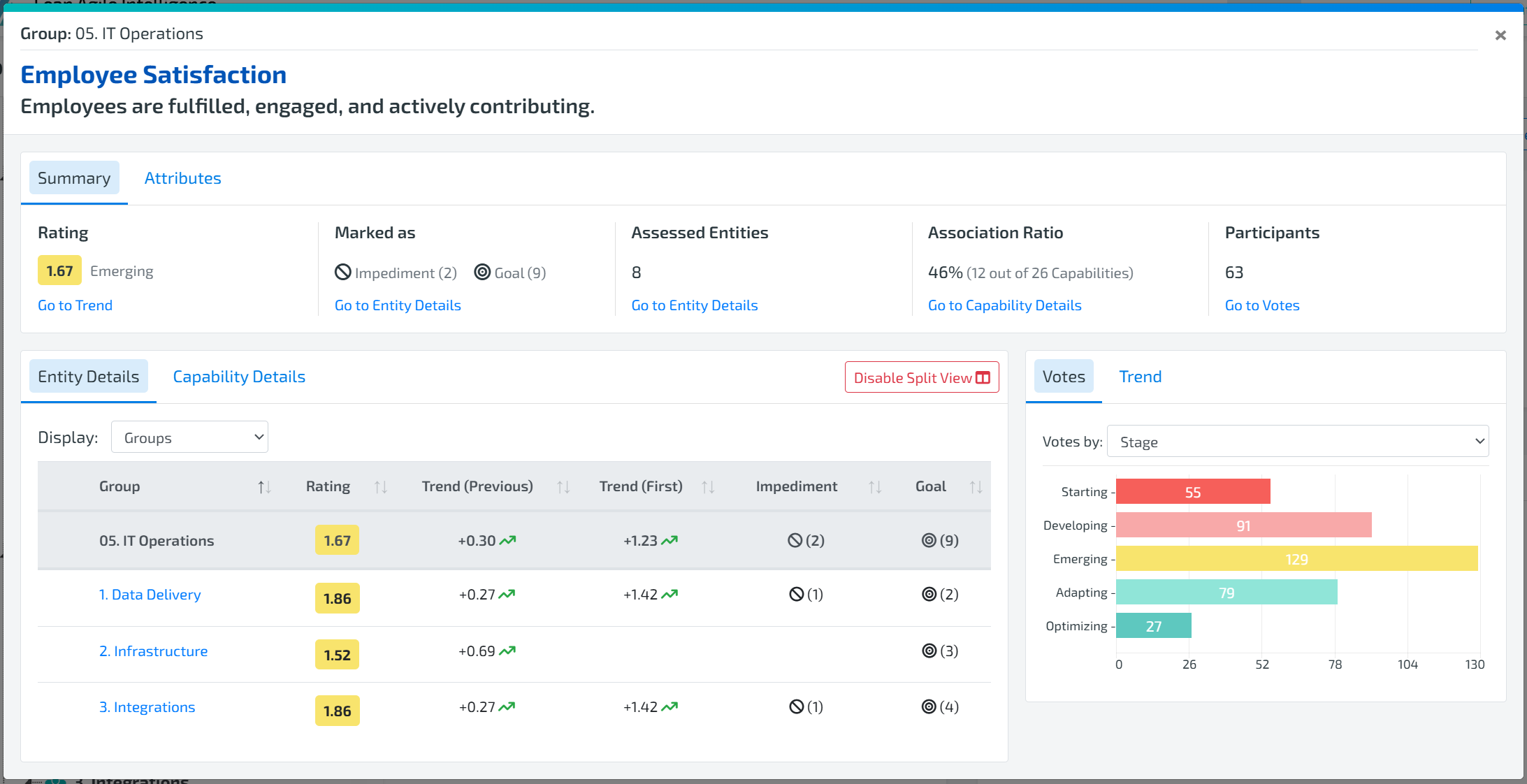1527x784 pixels.
Task: Close the Employee Satisfaction dialog
Action: pyautogui.click(x=1500, y=35)
